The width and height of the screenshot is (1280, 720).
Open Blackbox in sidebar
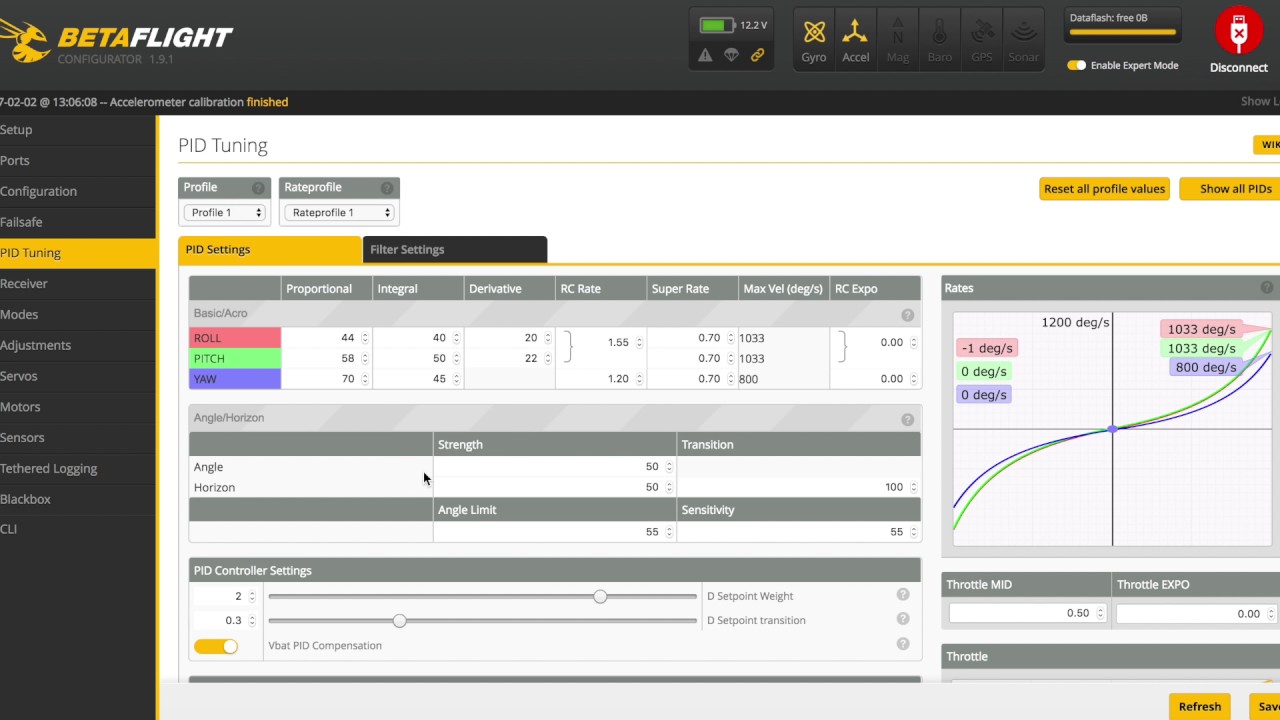[78, 499]
